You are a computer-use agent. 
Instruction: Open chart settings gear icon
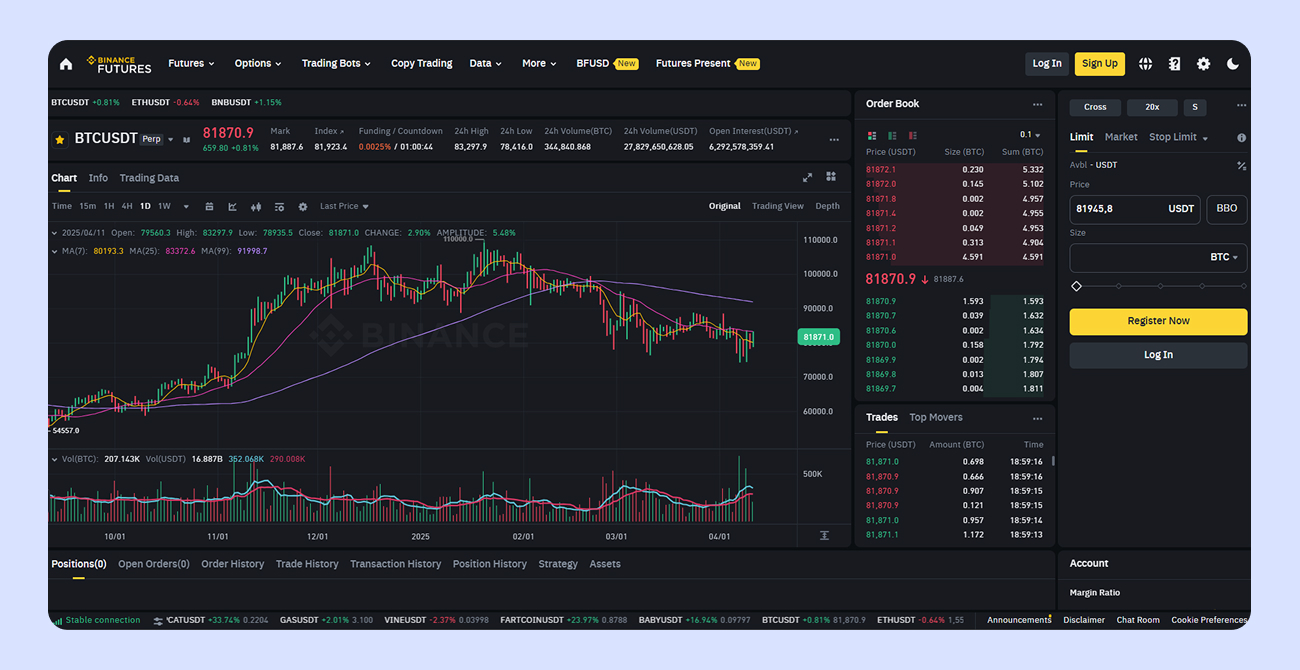[303, 207]
